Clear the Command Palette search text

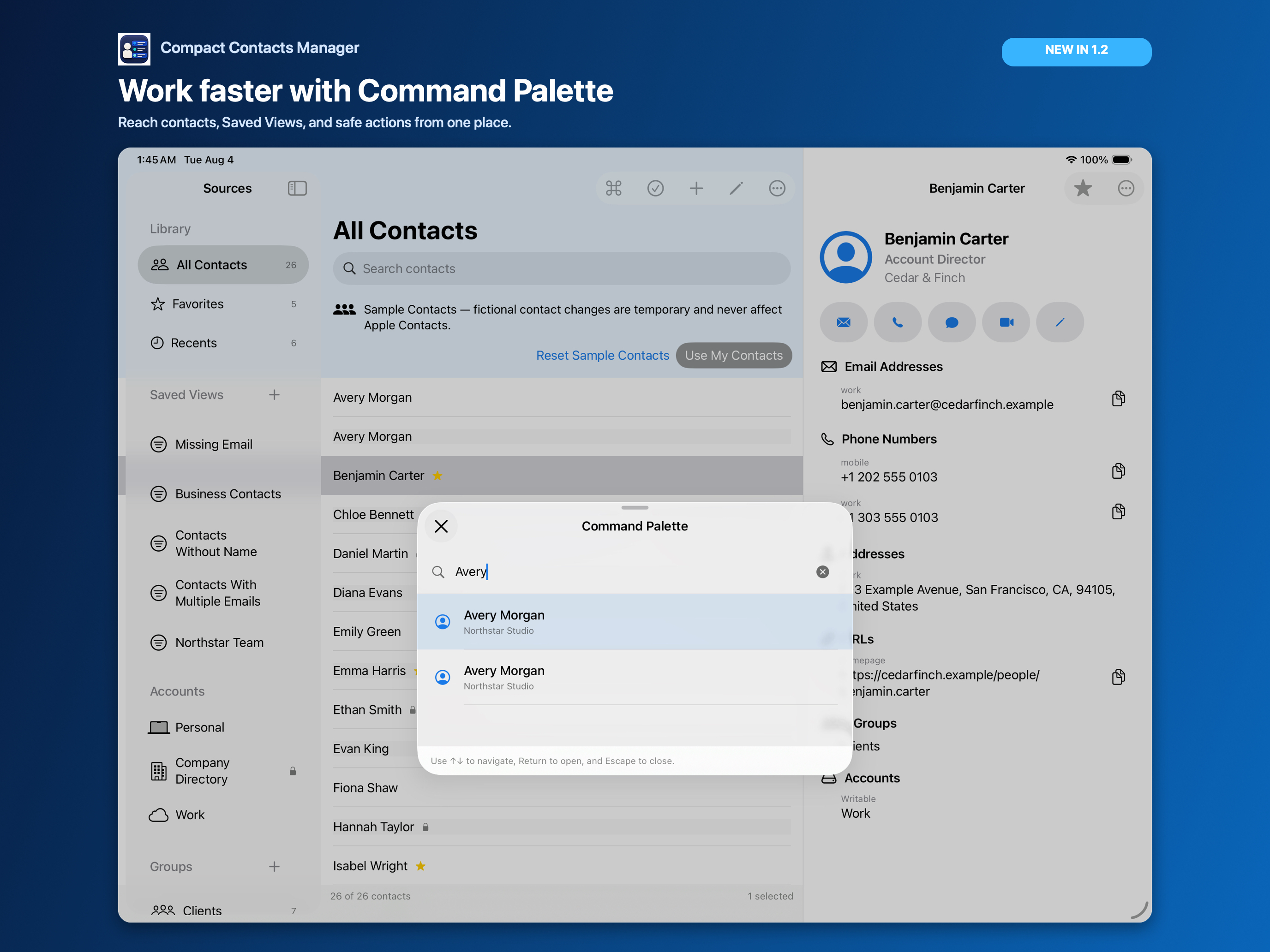click(822, 571)
